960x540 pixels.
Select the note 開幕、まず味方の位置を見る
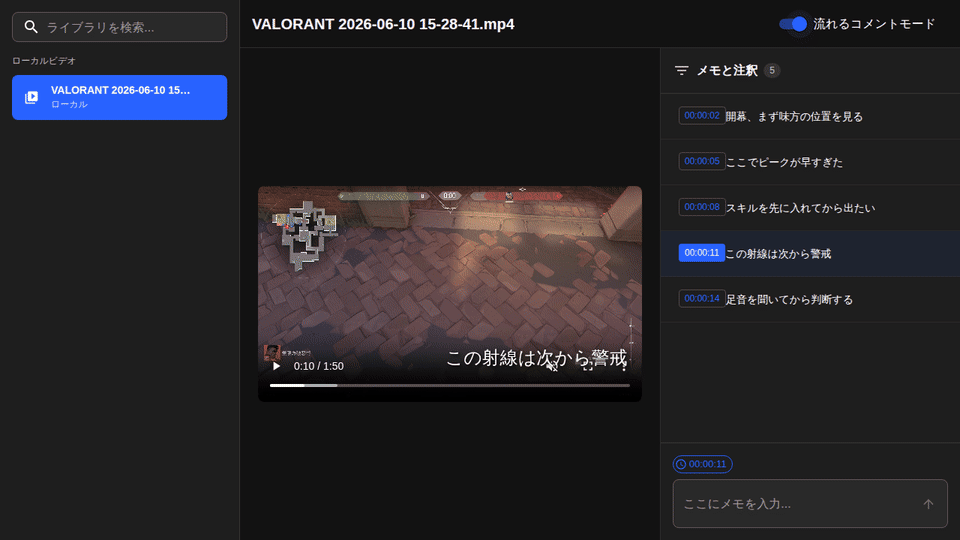click(794, 116)
